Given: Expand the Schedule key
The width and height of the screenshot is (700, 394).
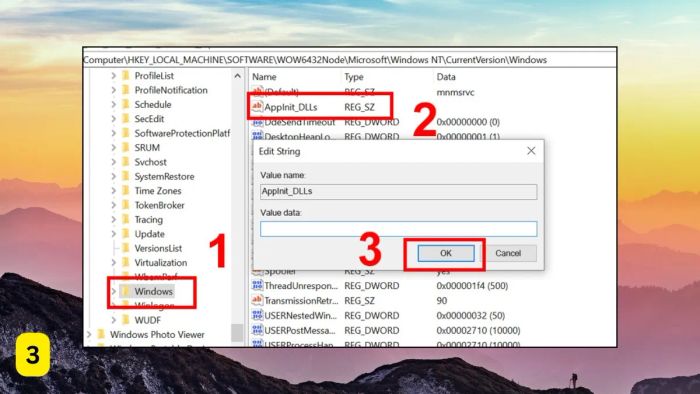Looking at the screenshot, I should click(x=113, y=104).
